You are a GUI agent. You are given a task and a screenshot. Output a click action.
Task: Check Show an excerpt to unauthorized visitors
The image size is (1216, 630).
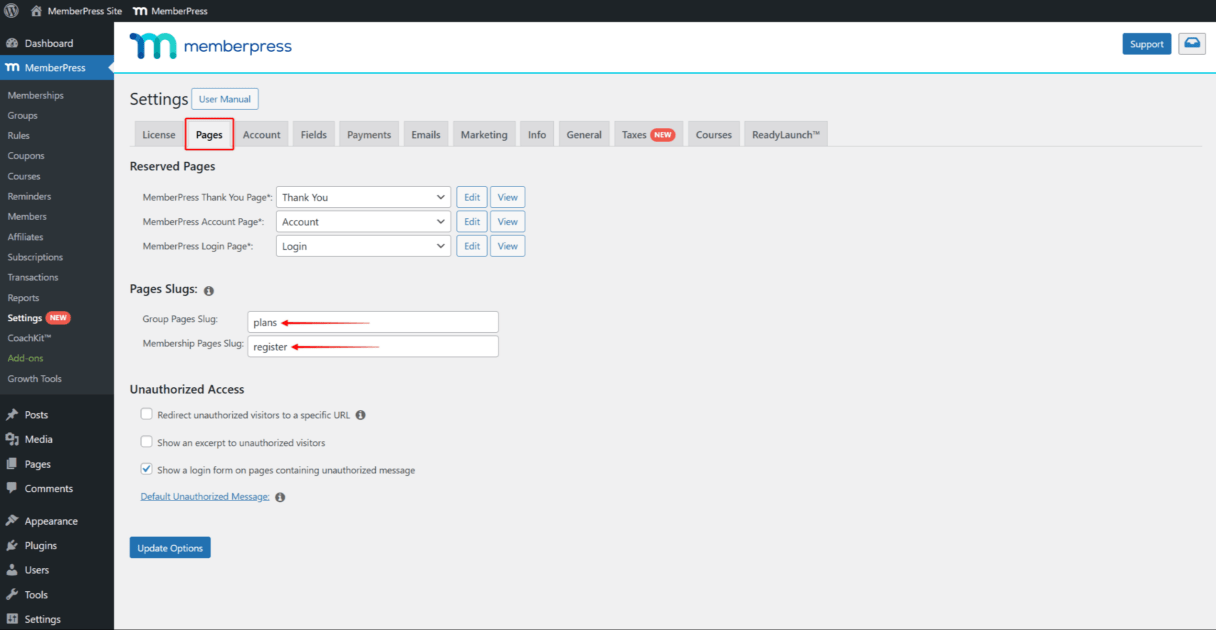[x=147, y=442]
